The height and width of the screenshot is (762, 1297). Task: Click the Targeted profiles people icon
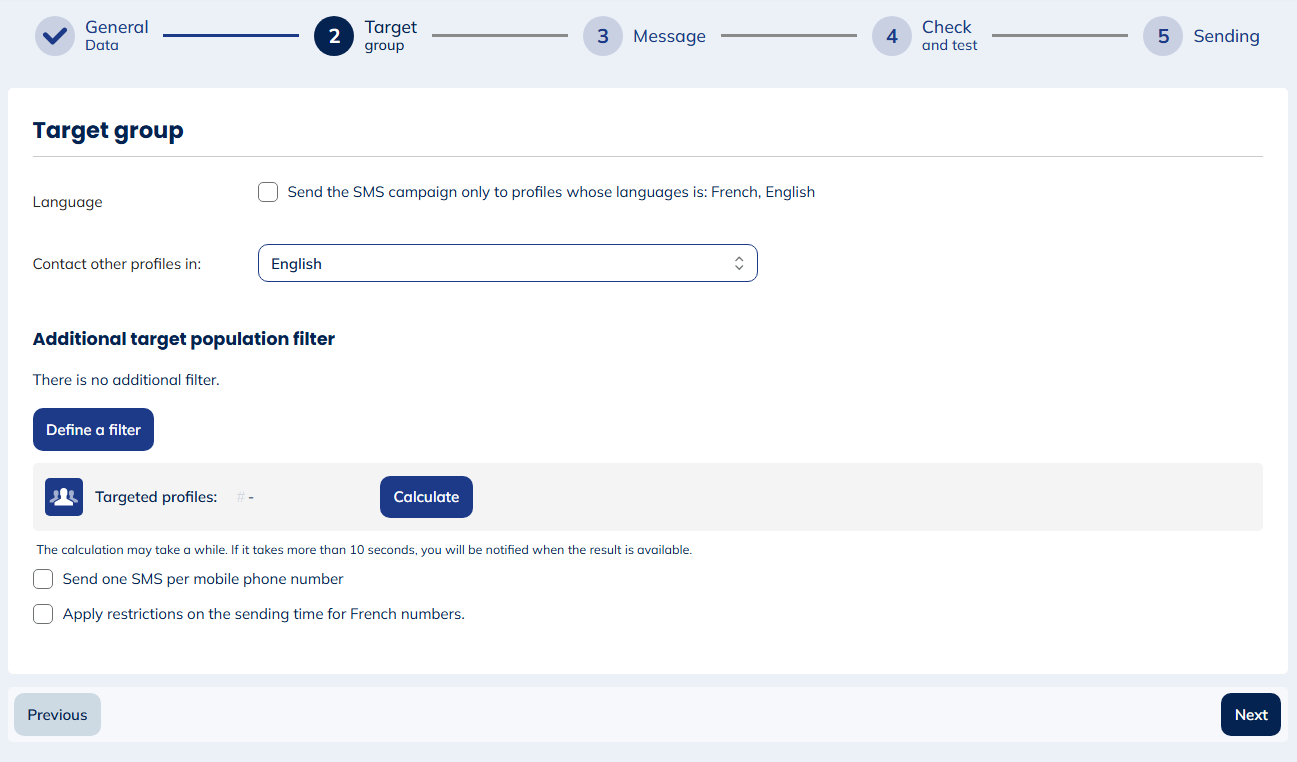64,497
